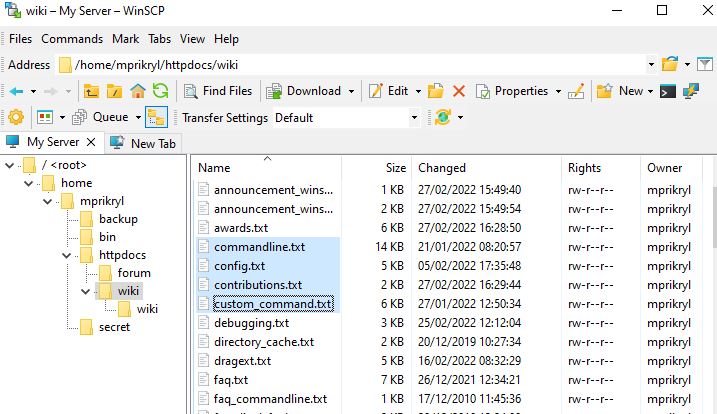Click the keep remote directory up to date icon
The image size is (717, 414).
click(x=443, y=118)
